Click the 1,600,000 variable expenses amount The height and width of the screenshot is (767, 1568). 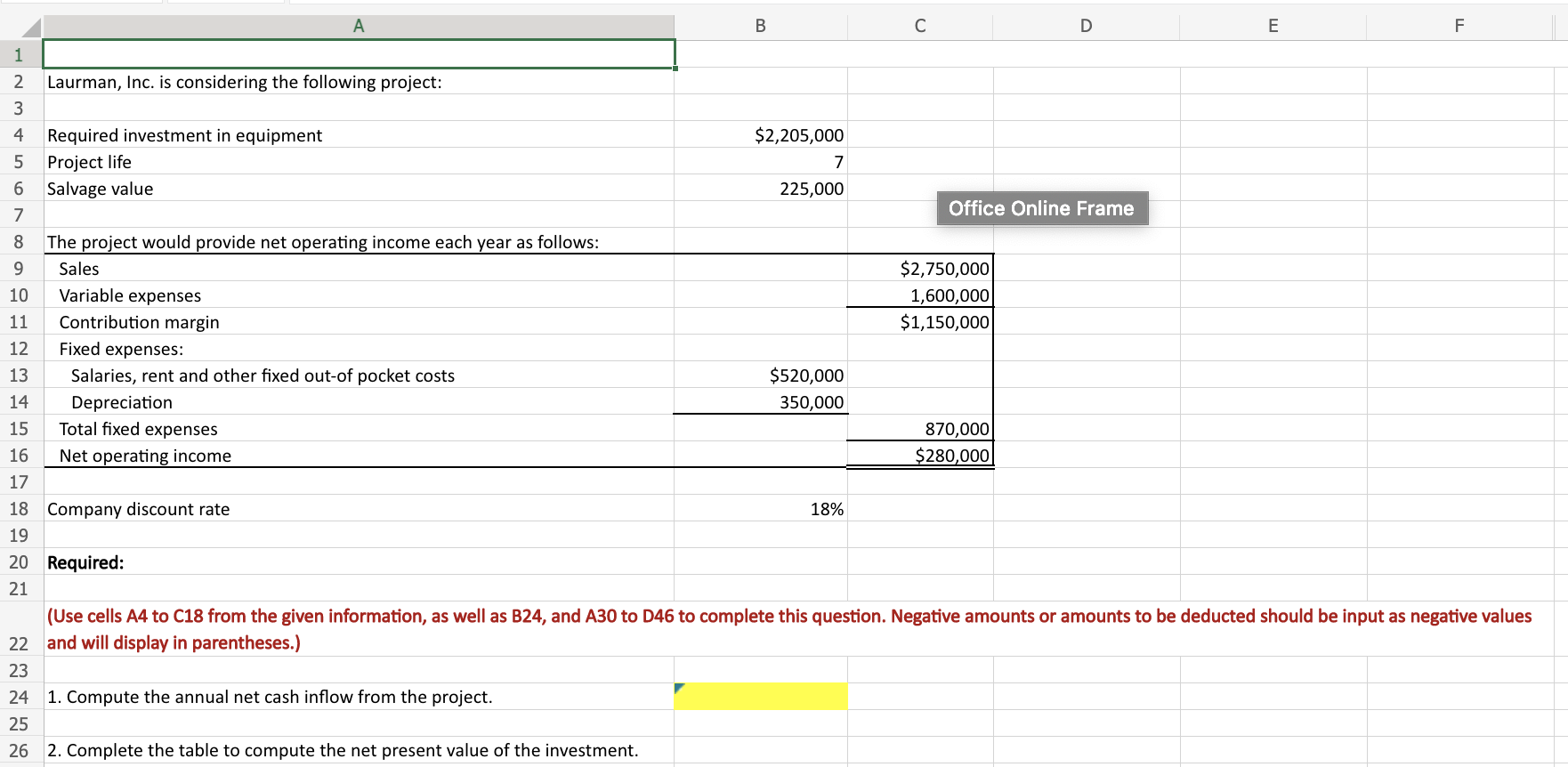pyautogui.click(x=950, y=295)
